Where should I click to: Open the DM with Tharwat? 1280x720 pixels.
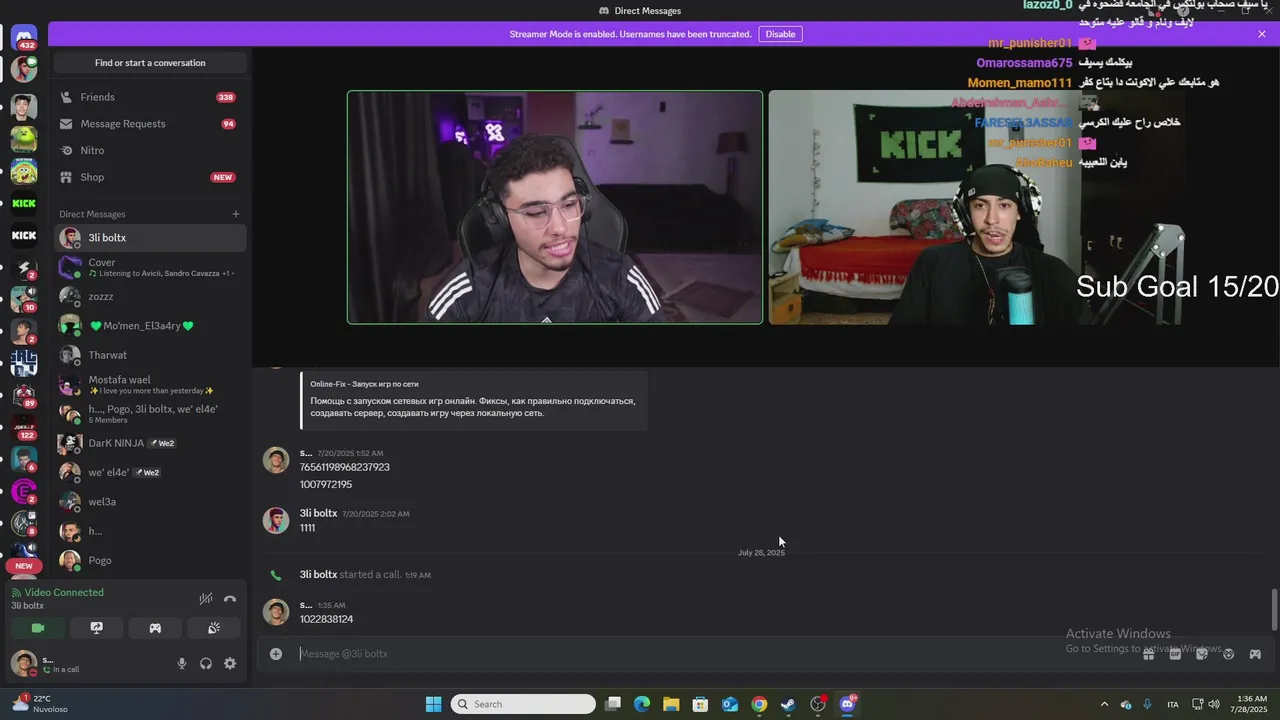[150, 355]
